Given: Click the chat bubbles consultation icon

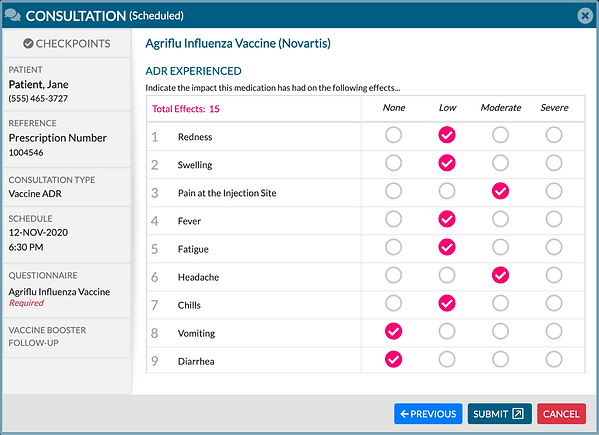Looking at the screenshot, I should (x=13, y=16).
